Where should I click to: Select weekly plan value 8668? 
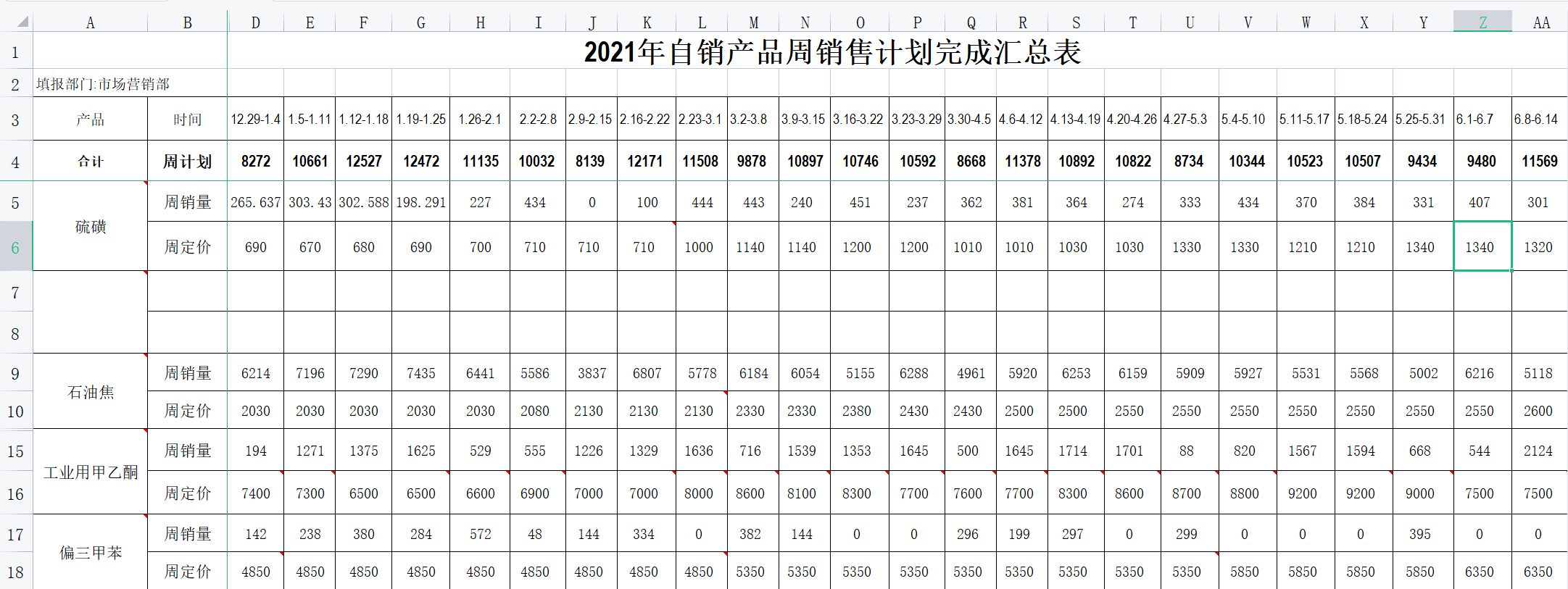click(971, 161)
